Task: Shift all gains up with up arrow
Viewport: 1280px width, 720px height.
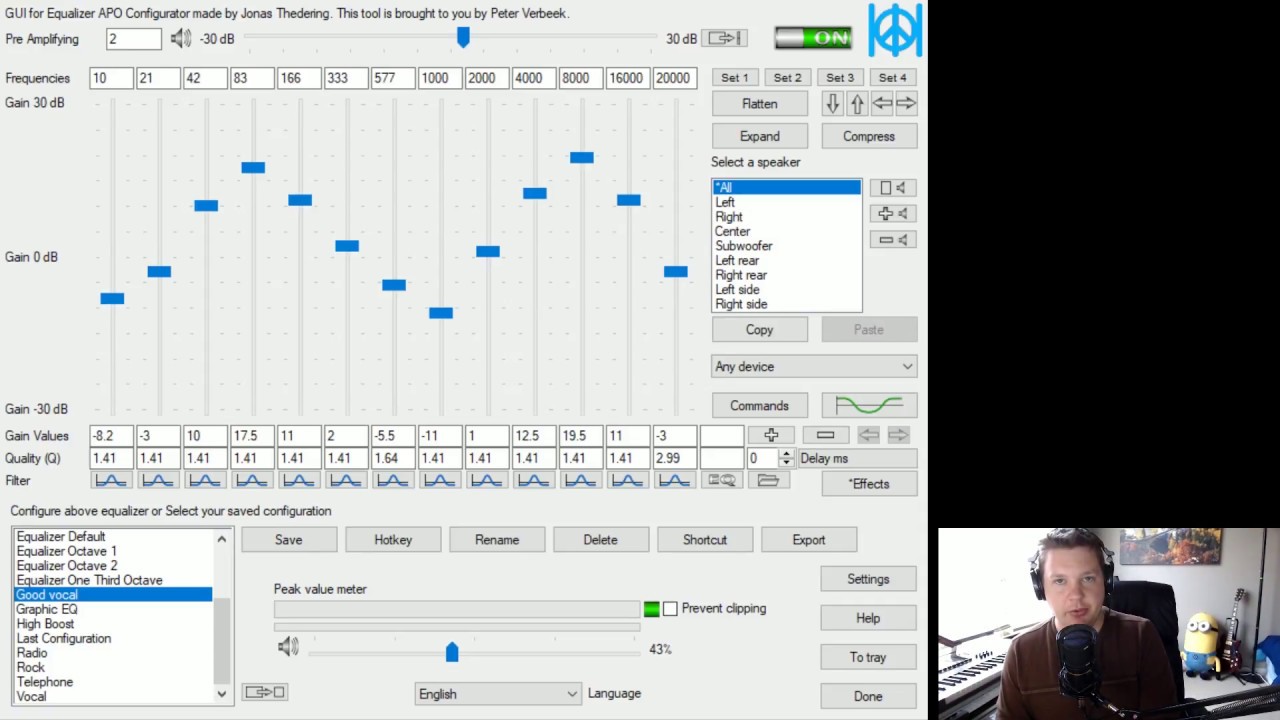Action: click(857, 103)
